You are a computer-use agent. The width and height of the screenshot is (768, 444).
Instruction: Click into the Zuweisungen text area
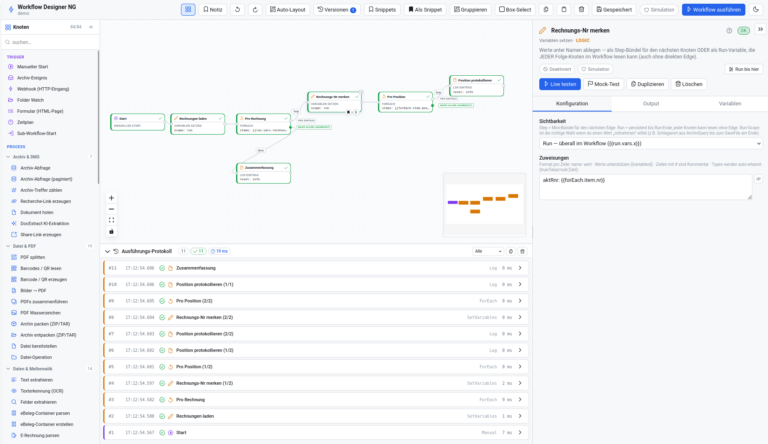click(646, 187)
